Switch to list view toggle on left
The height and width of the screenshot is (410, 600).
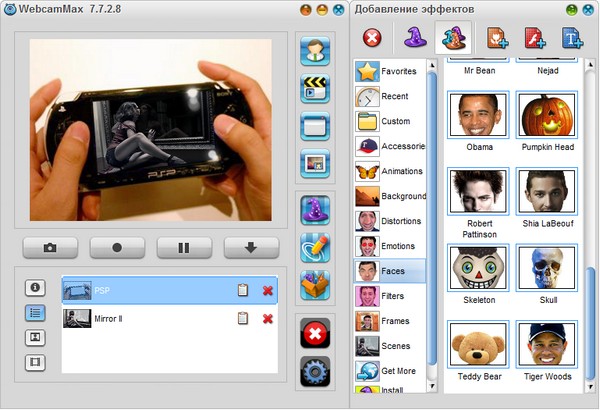pos(36,312)
